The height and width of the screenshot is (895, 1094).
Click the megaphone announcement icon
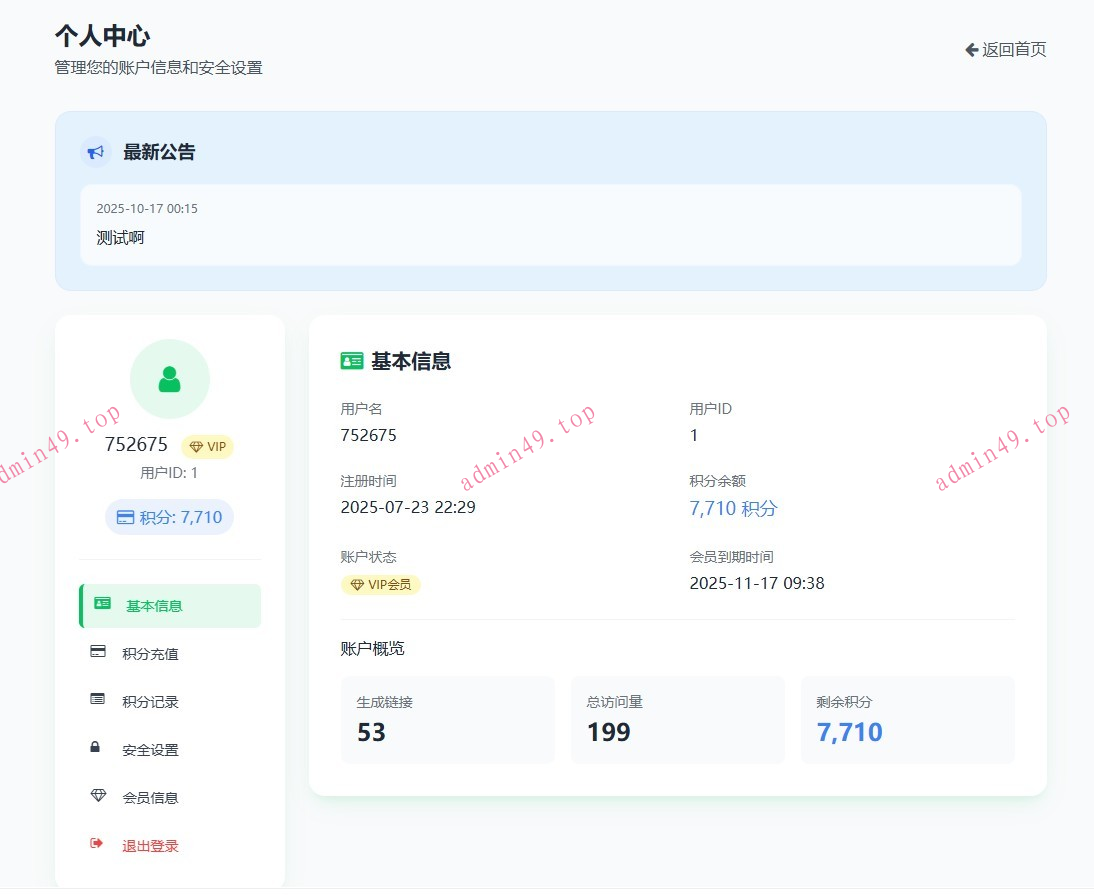(x=96, y=152)
